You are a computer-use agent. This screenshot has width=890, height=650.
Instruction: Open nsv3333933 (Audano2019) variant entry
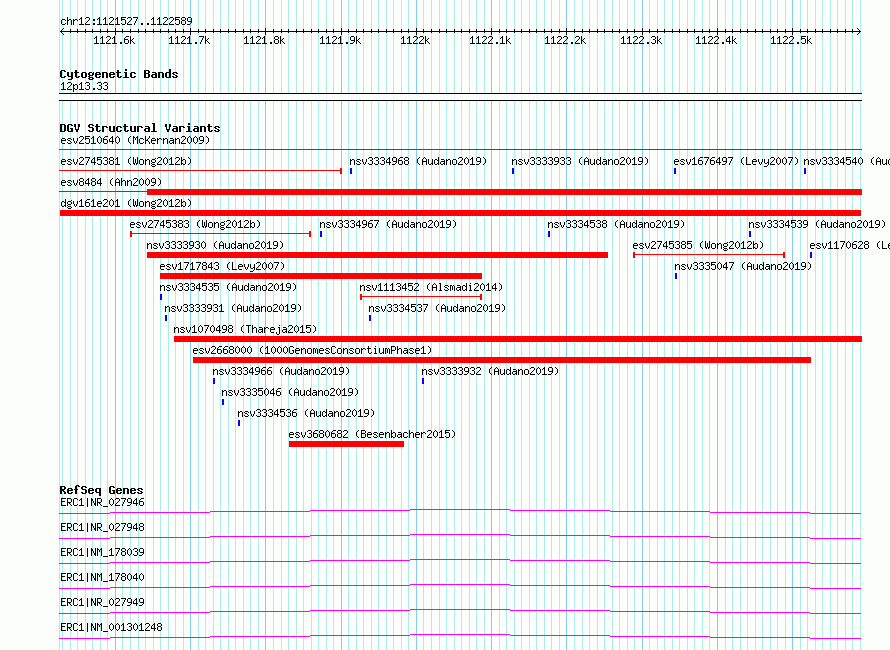[580, 161]
